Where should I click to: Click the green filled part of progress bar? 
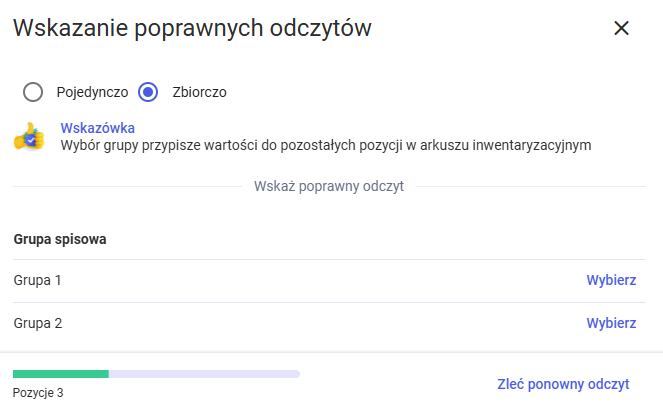[x=60, y=374]
